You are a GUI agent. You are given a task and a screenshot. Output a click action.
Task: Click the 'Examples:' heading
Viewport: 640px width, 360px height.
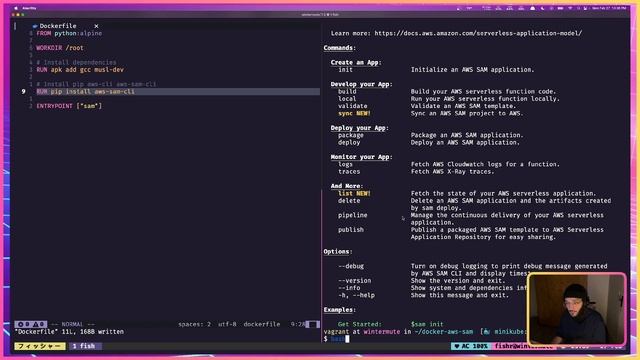click(340, 310)
